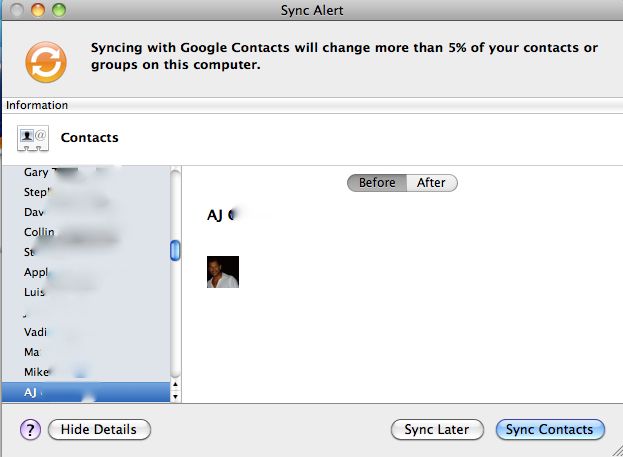Click the contact list scrollbar thumb
The width and height of the screenshot is (623, 457).
pos(176,251)
